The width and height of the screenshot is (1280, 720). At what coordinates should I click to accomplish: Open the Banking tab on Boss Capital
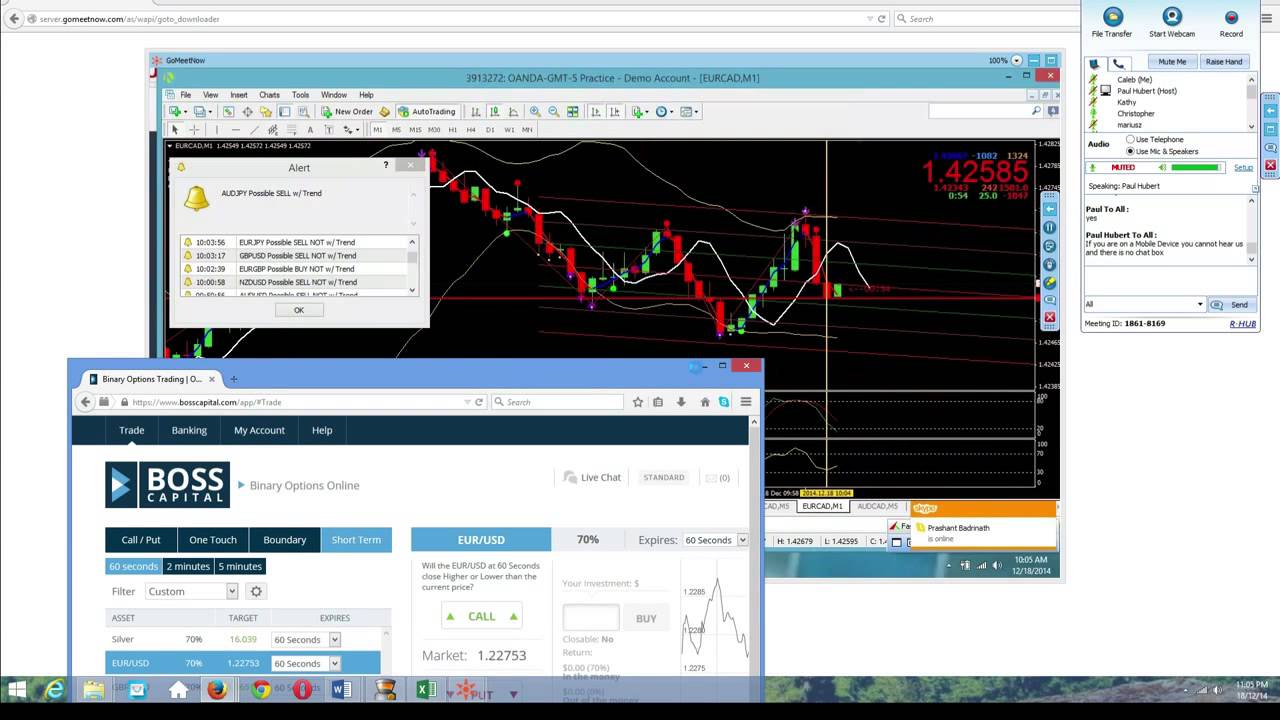click(189, 430)
